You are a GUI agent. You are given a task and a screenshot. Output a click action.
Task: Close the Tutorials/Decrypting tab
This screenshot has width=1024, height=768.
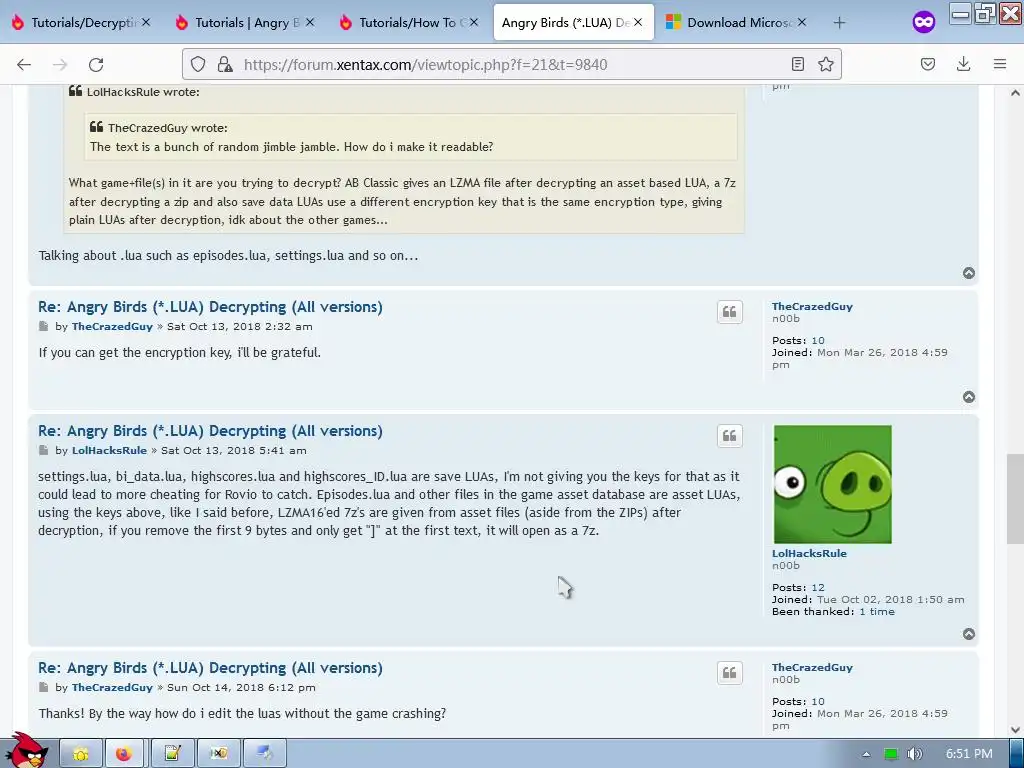coord(146,22)
